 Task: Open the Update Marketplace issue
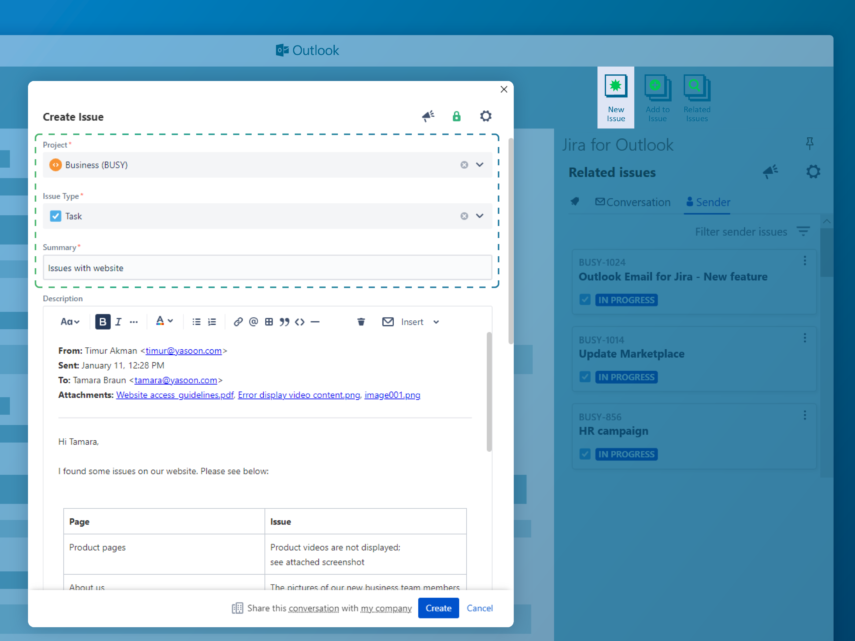pyautogui.click(x=631, y=354)
